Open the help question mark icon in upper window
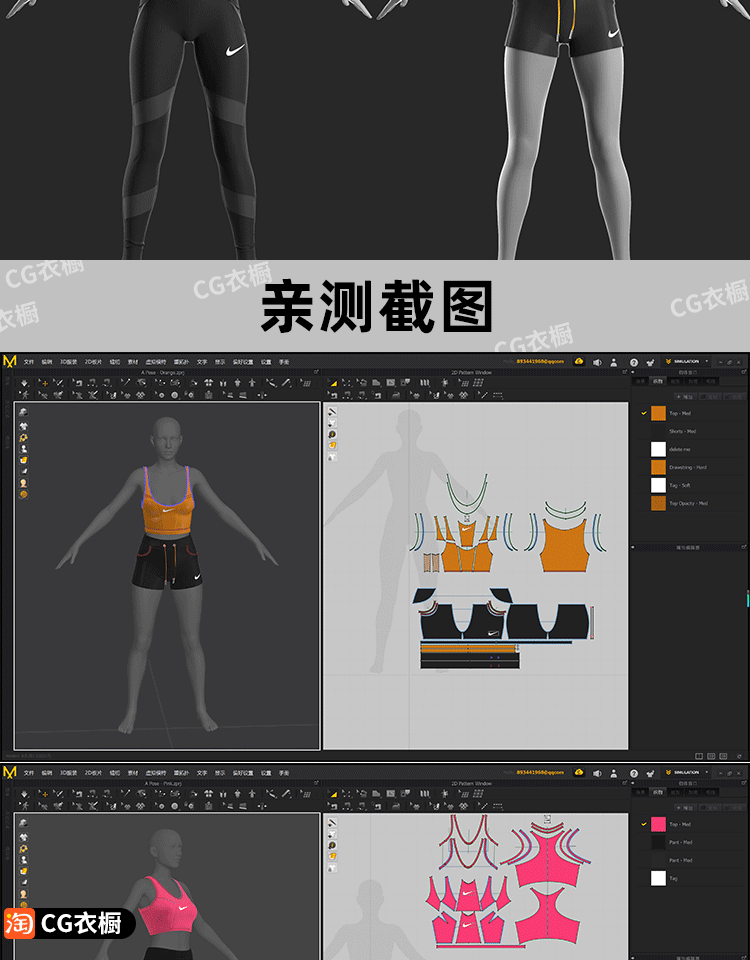 tap(634, 362)
